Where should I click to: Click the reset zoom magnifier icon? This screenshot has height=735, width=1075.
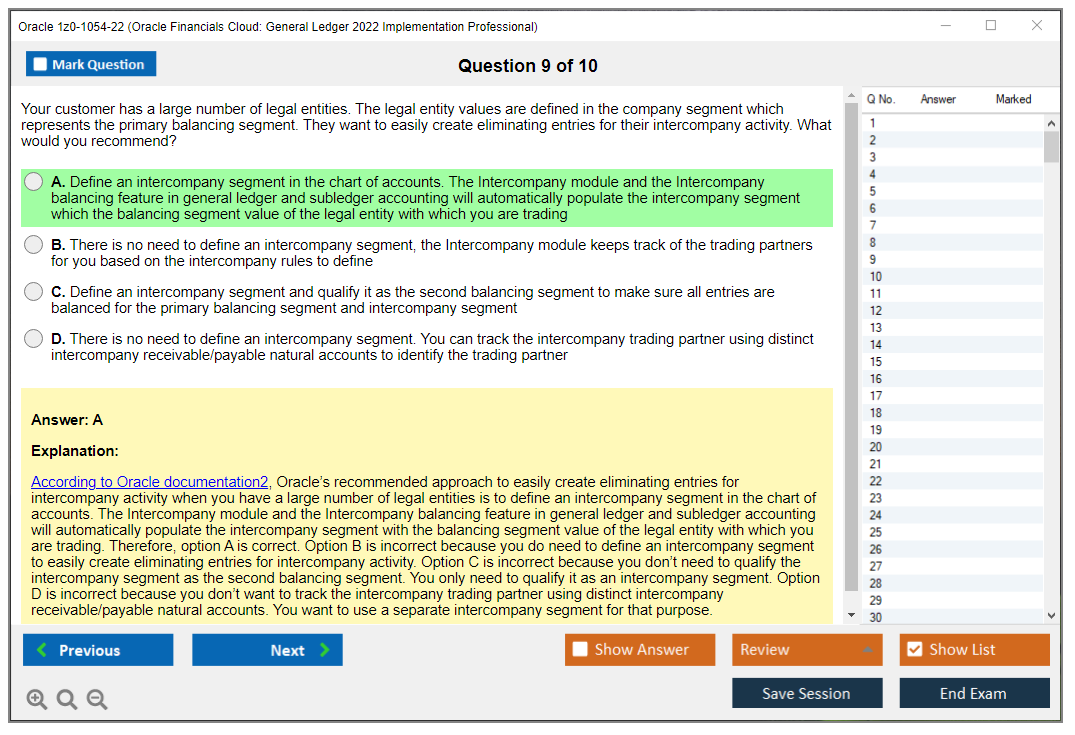point(67,700)
